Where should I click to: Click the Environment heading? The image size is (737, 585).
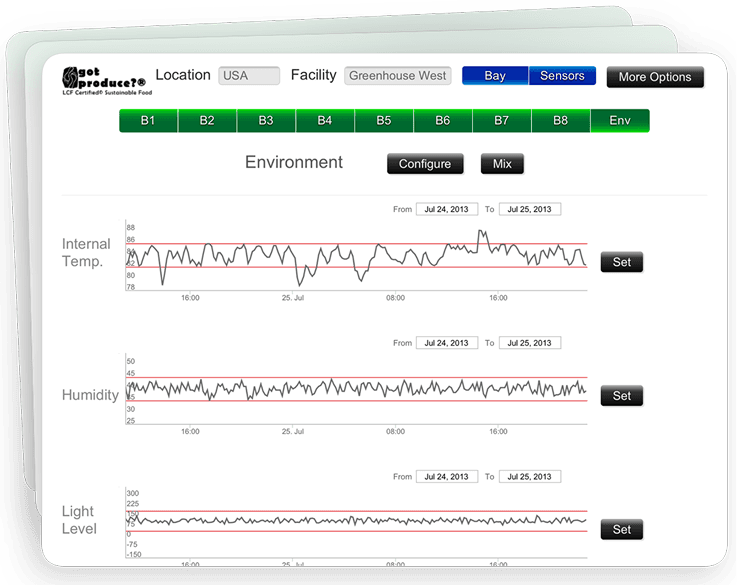[x=294, y=162]
